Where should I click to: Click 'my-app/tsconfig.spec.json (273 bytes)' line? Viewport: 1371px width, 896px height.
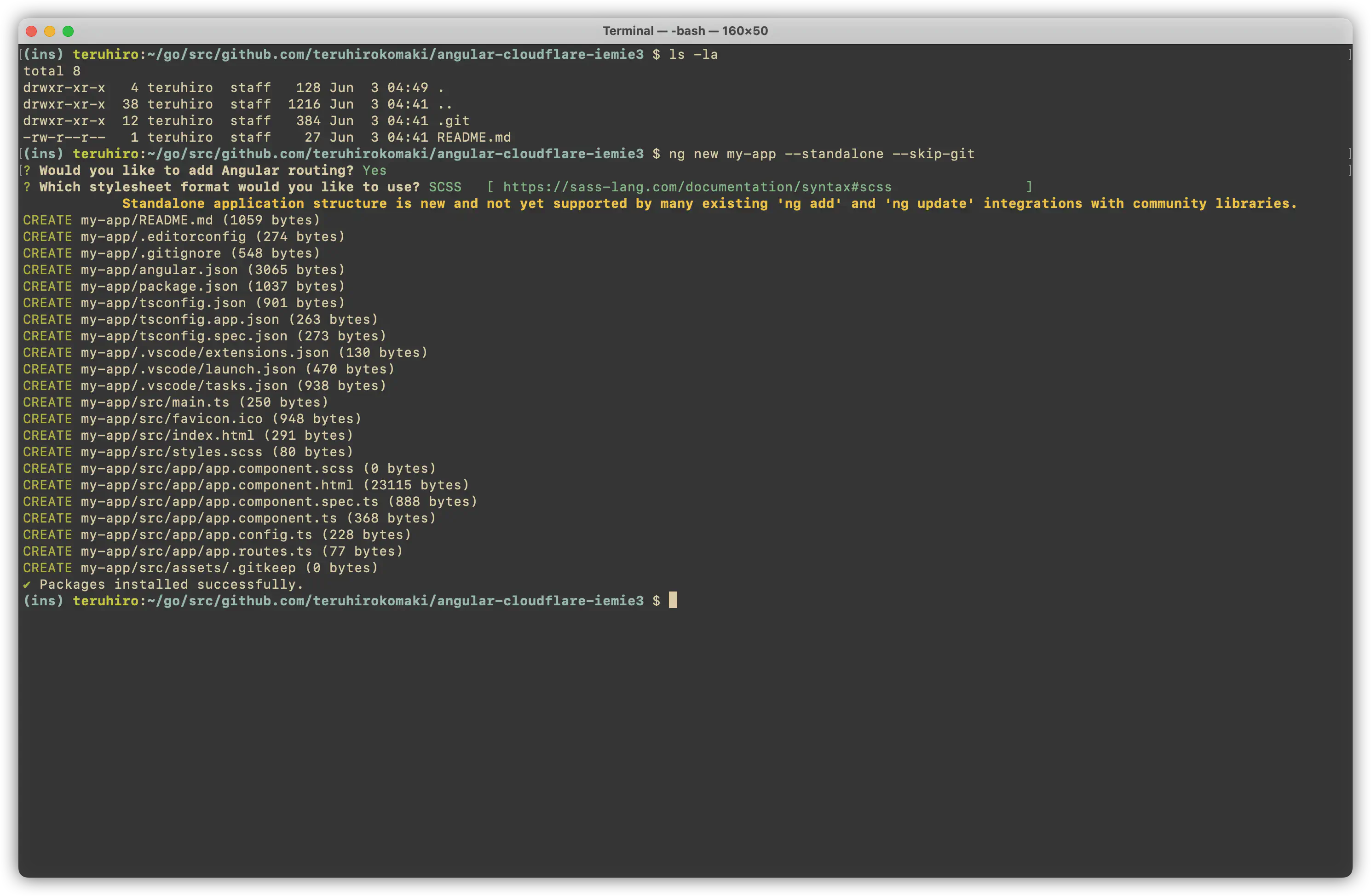(x=204, y=336)
